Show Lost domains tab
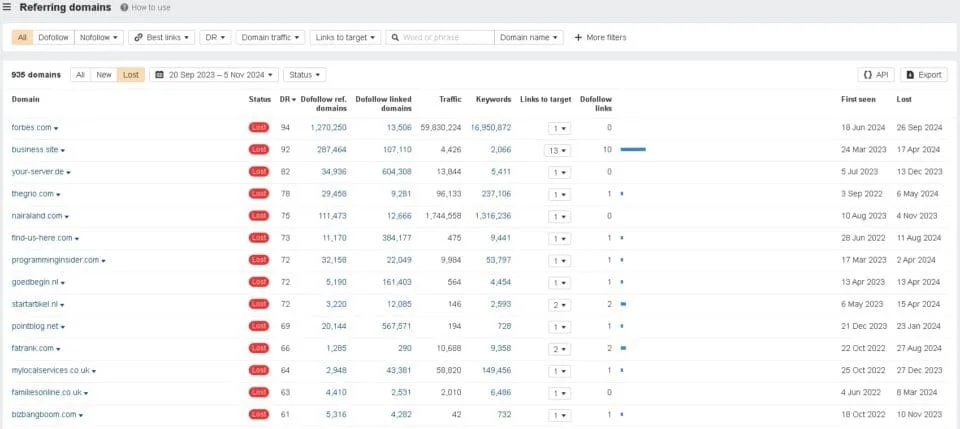The height and width of the screenshot is (429, 960). 131,75
